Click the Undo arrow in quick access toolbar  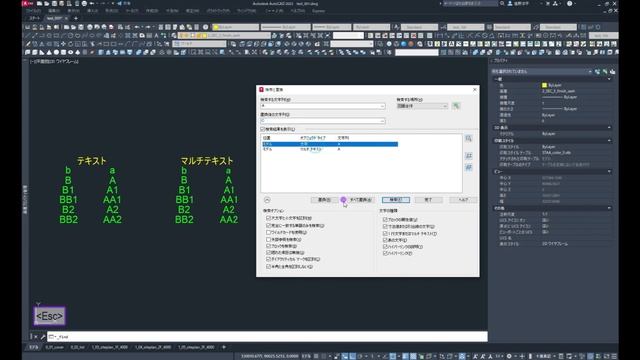(92, 3)
